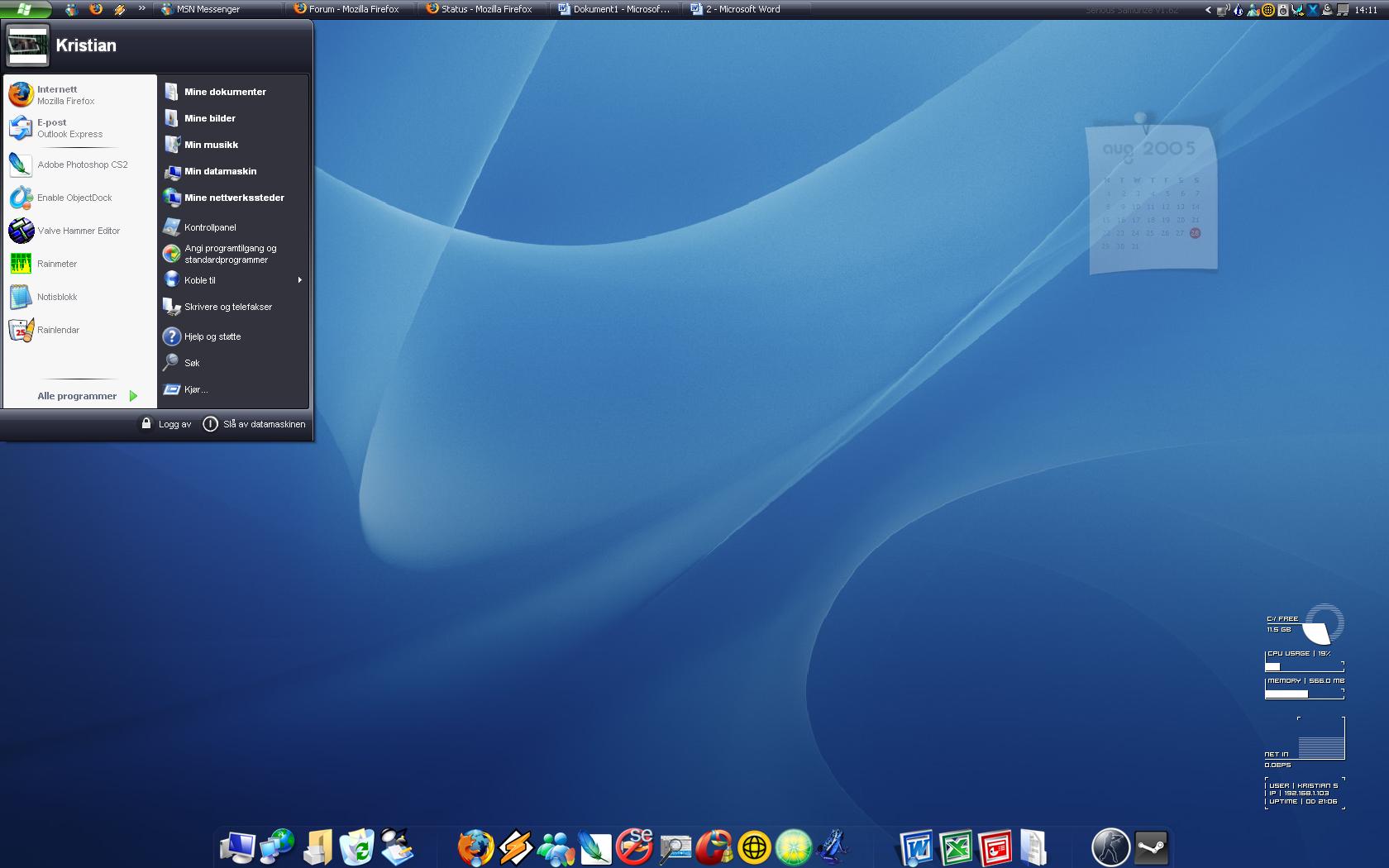Open network globe icon in the dock

pos(278,847)
